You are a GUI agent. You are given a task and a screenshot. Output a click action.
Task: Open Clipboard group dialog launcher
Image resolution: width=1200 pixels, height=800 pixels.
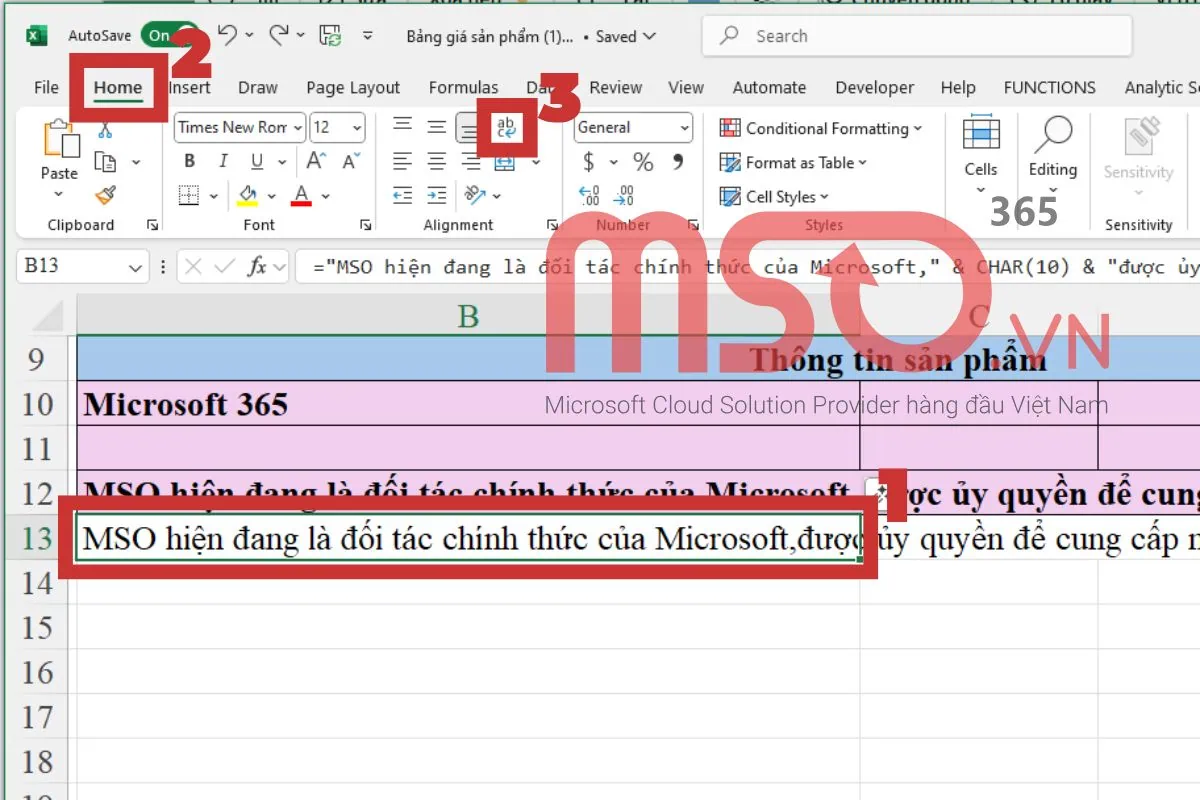[x=152, y=225]
